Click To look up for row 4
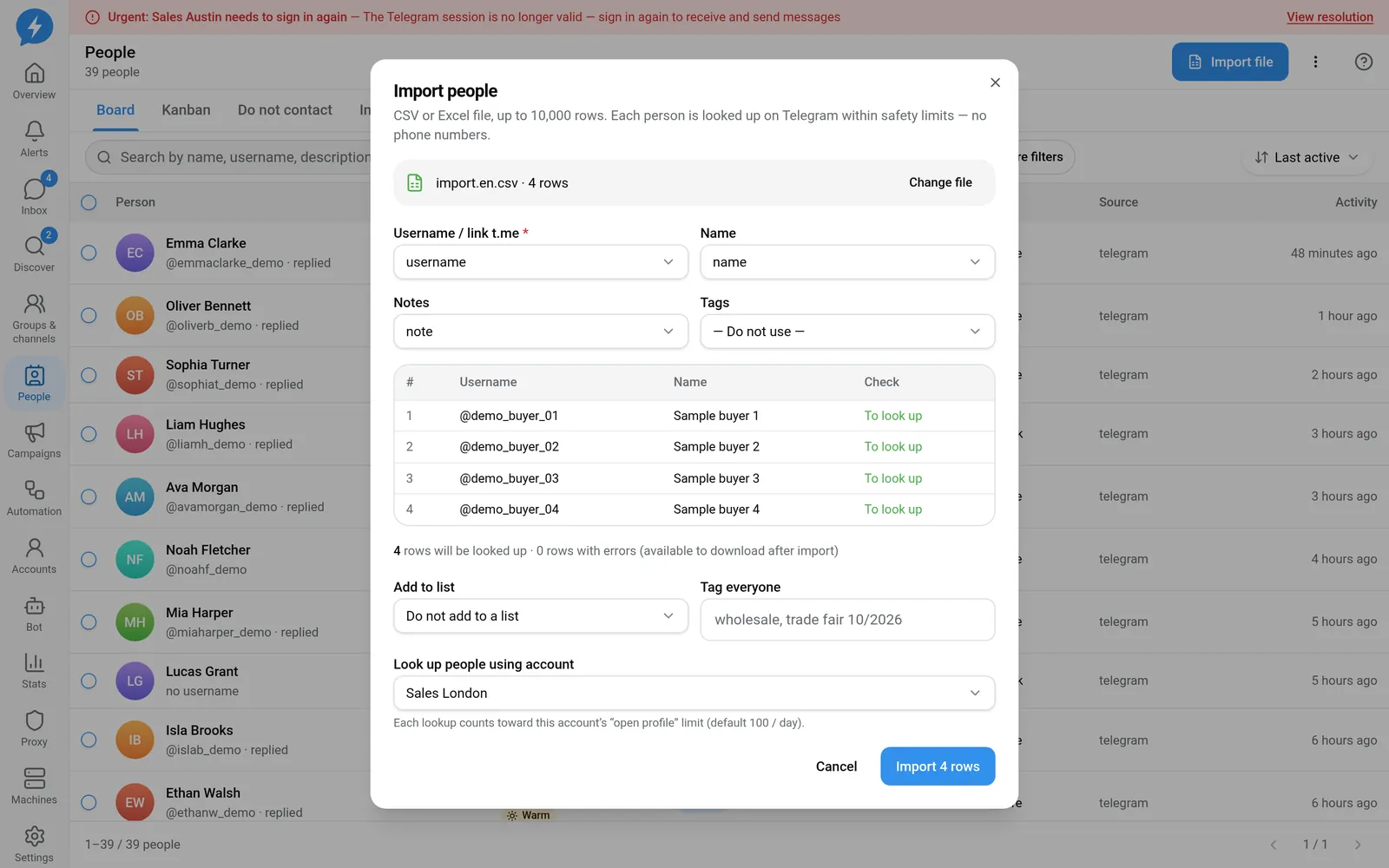This screenshot has width=1389, height=868. coord(892,510)
